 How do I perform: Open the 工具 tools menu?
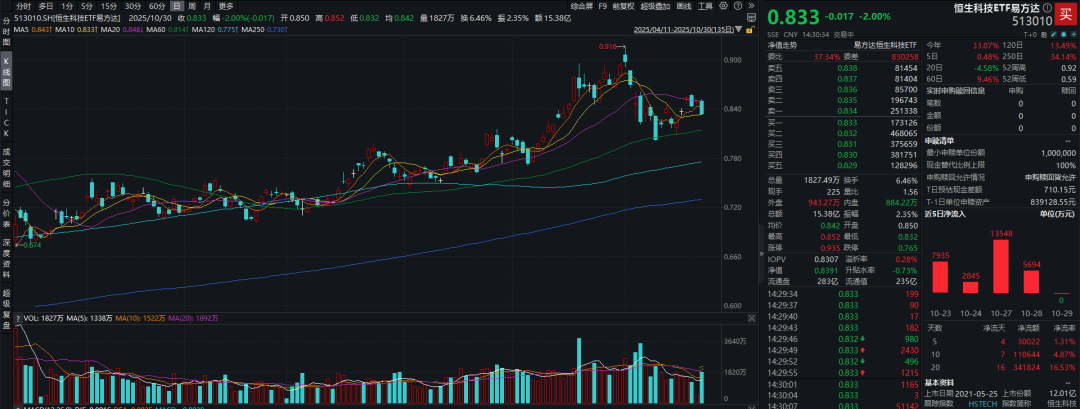[x=706, y=6]
